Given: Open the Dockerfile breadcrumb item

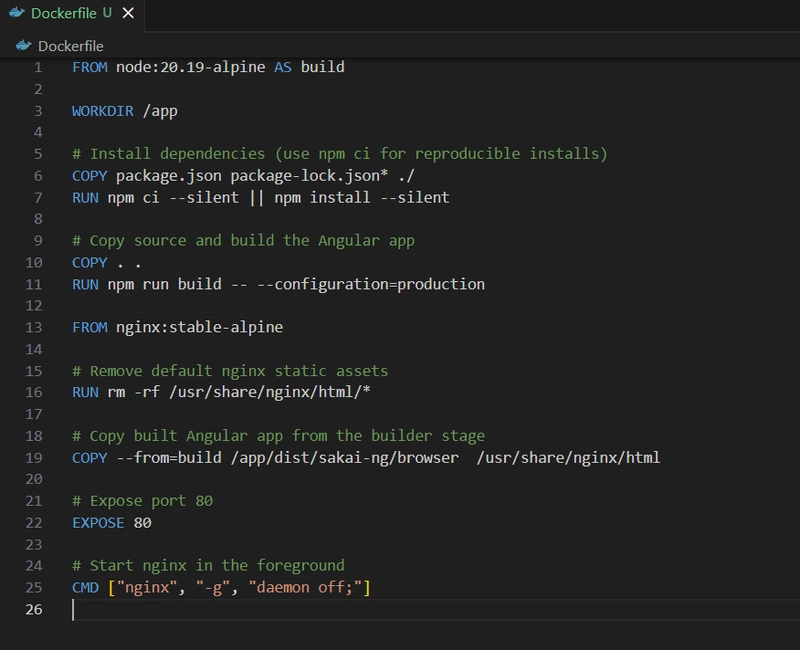Looking at the screenshot, I should 70,46.
